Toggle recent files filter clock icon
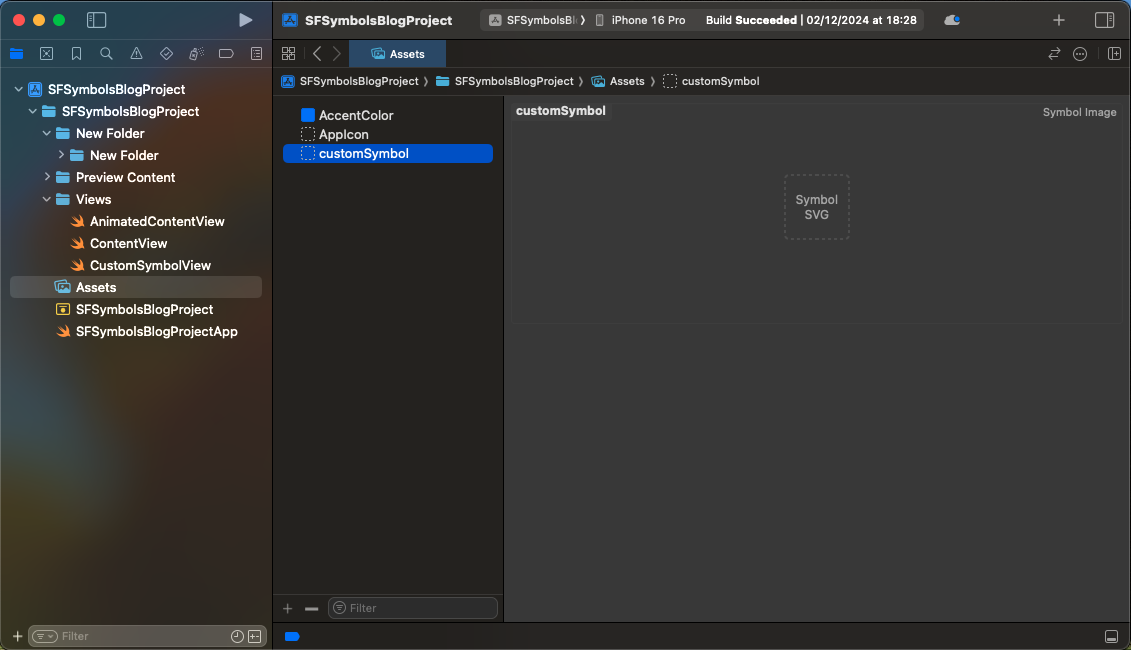The height and width of the screenshot is (650, 1131). pyautogui.click(x=237, y=636)
